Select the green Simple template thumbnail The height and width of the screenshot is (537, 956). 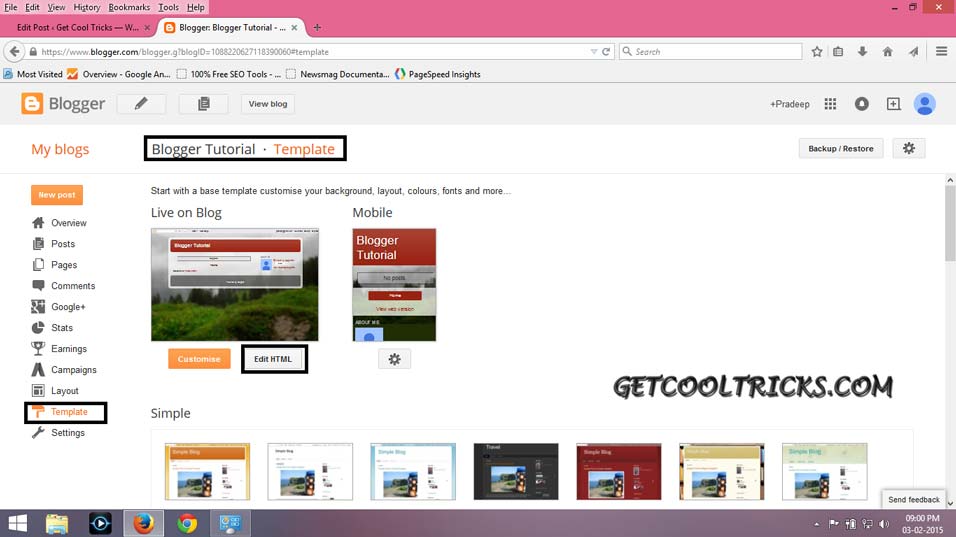[x=824, y=472]
